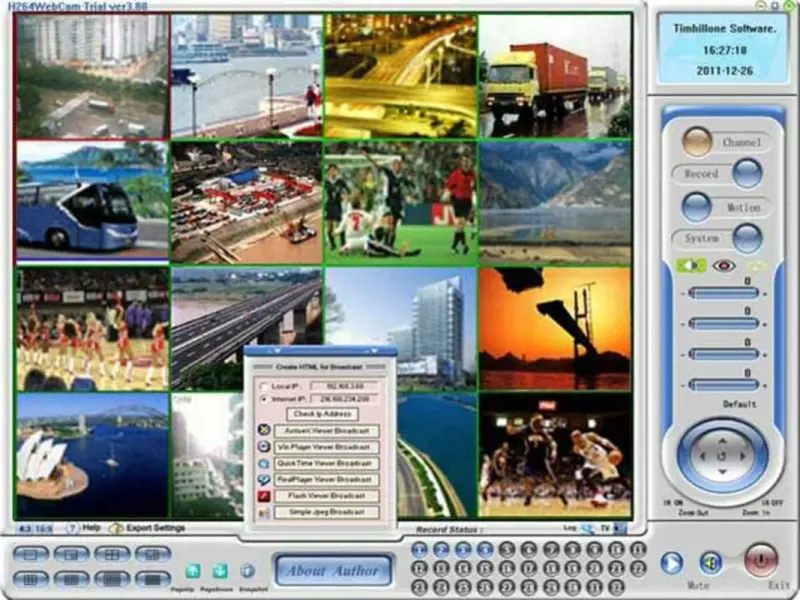Click the Internet IP address field
Viewport: 800px width, 600px height.
[344, 399]
